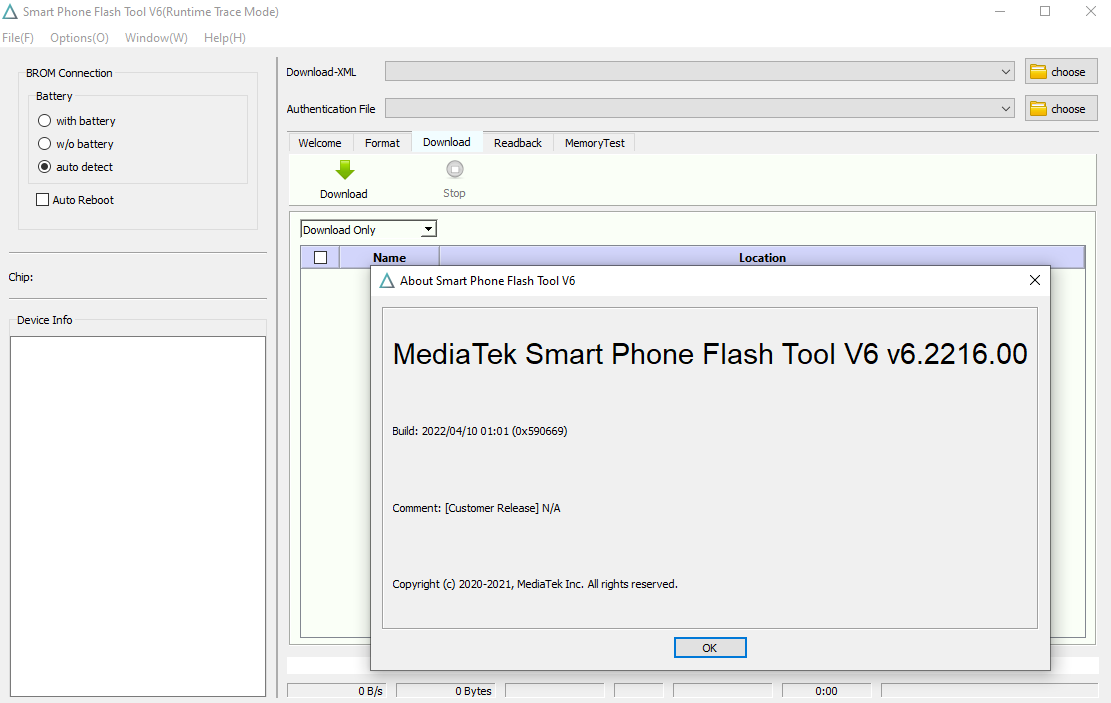
Task: Close the About Smart Phone Flash Tool dialog
Action: click(1034, 281)
